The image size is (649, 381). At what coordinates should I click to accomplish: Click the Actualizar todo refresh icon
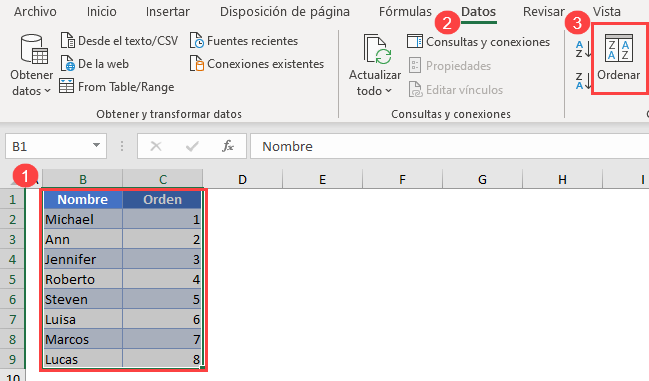pos(377,49)
